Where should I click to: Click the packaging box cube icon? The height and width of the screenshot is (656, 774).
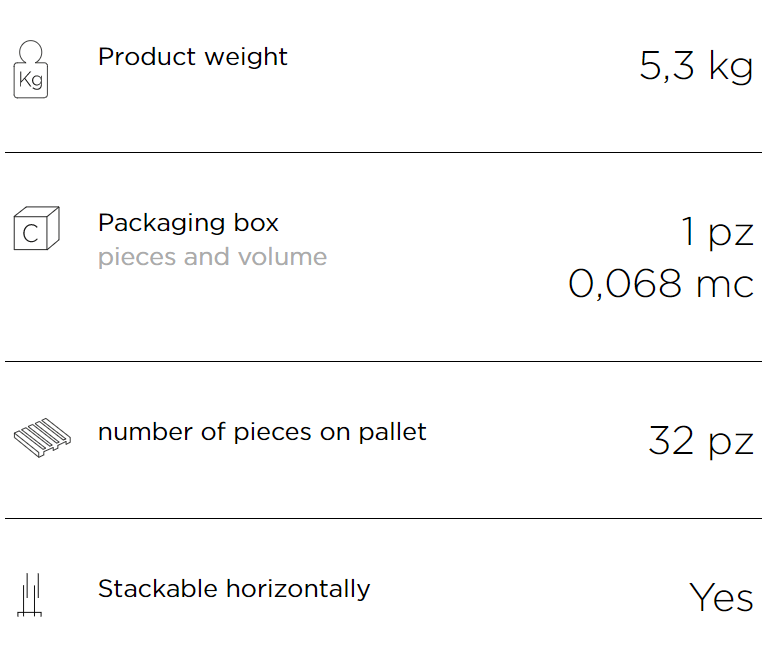coord(37,228)
